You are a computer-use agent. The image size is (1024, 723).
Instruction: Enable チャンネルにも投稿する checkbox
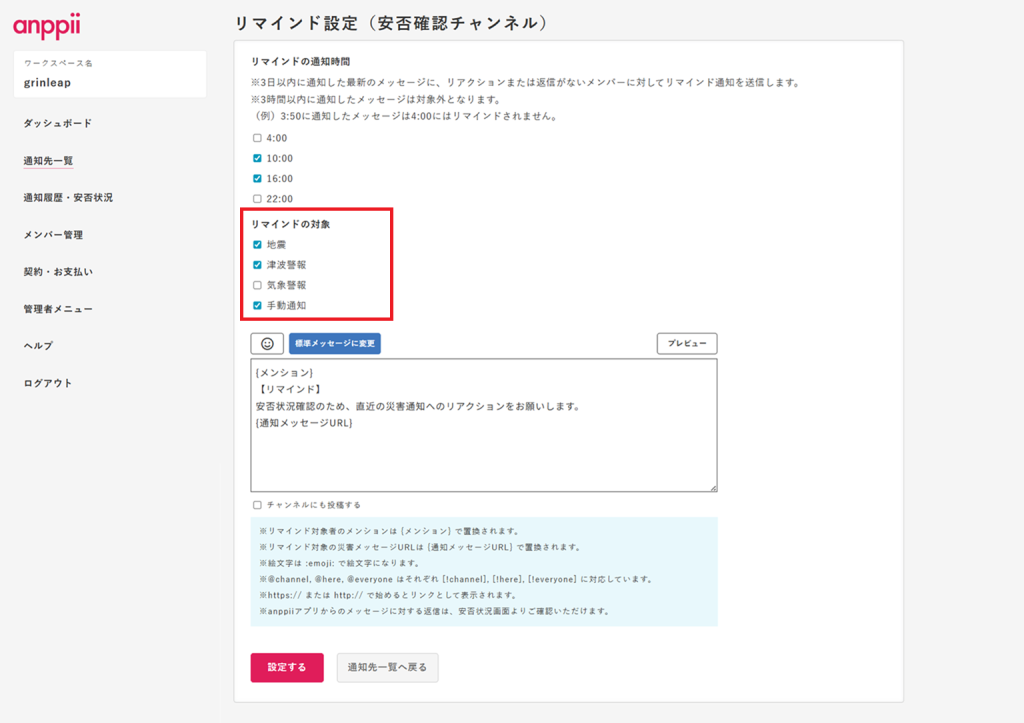tap(257, 505)
